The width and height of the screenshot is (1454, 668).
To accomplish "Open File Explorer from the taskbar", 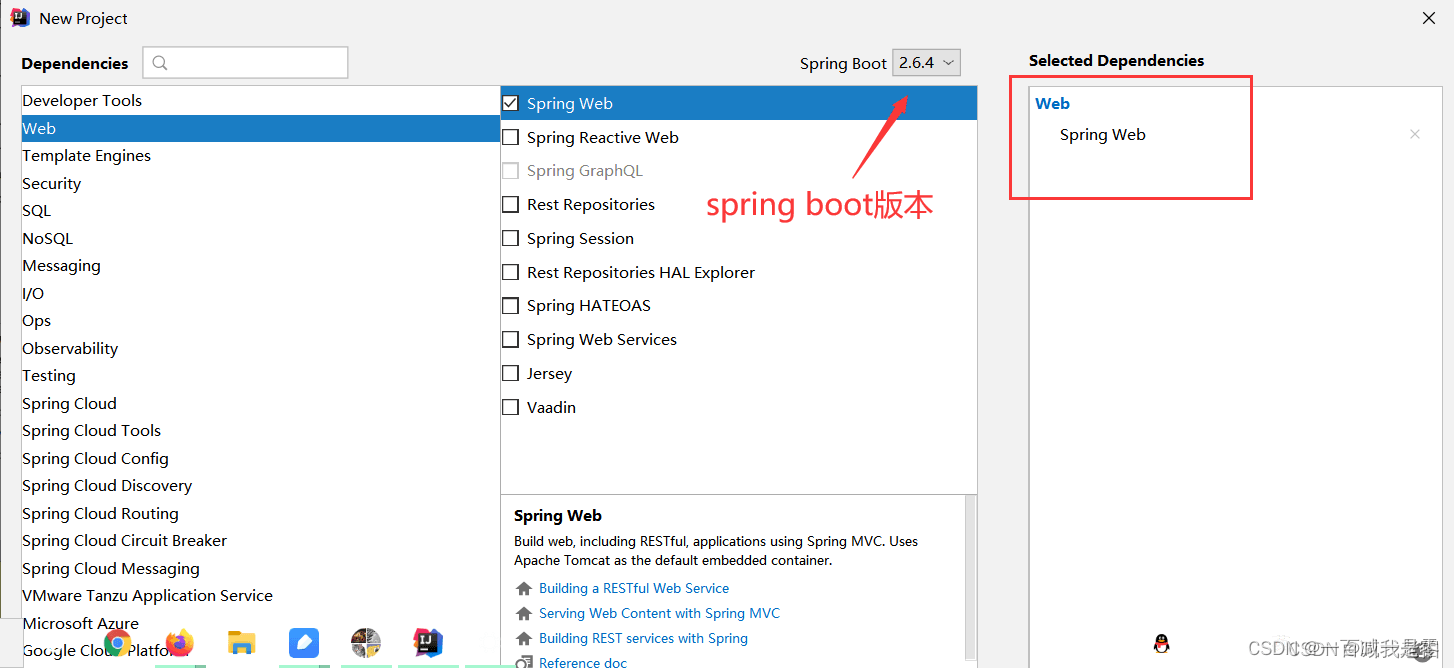I will pyautogui.click(x=242, y=642).
